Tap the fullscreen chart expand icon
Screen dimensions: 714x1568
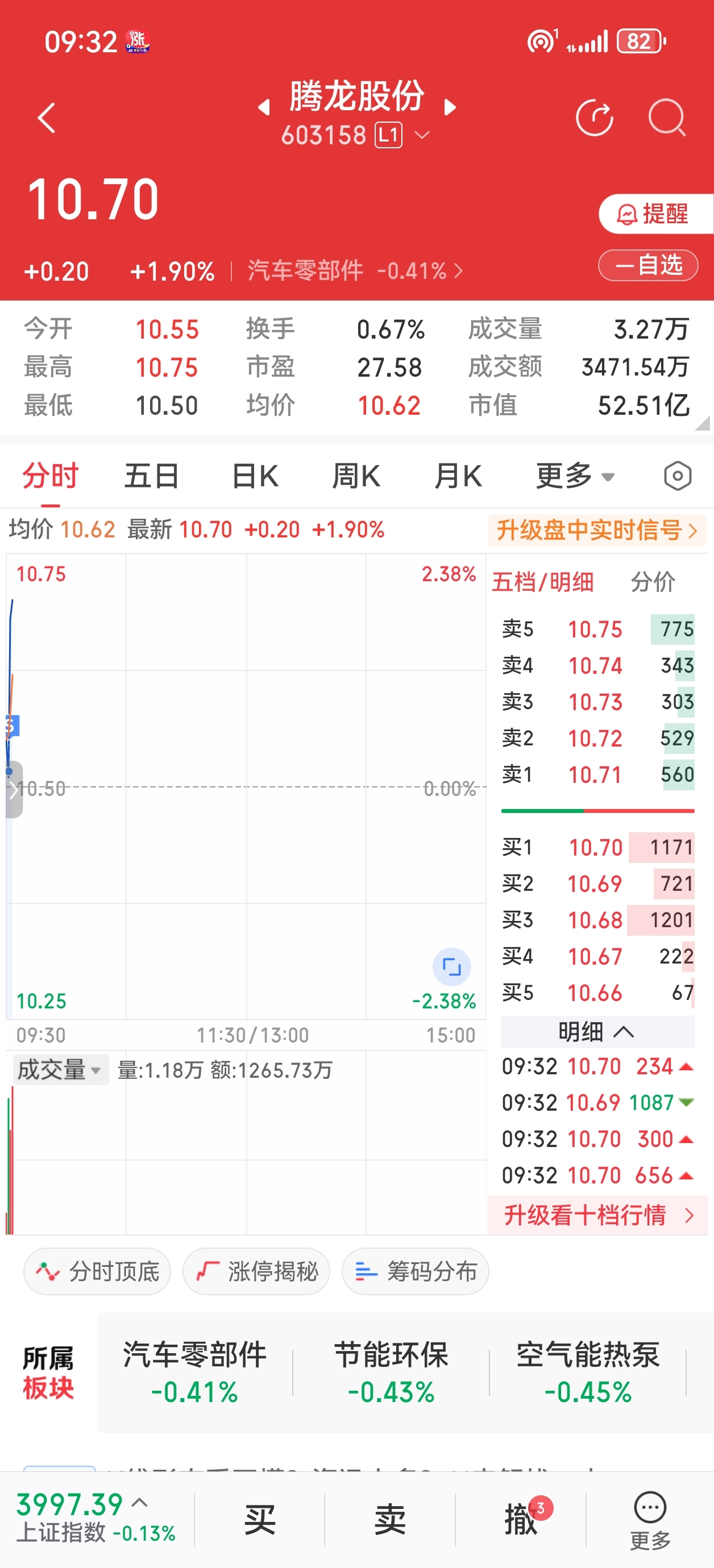click(451, 966)
